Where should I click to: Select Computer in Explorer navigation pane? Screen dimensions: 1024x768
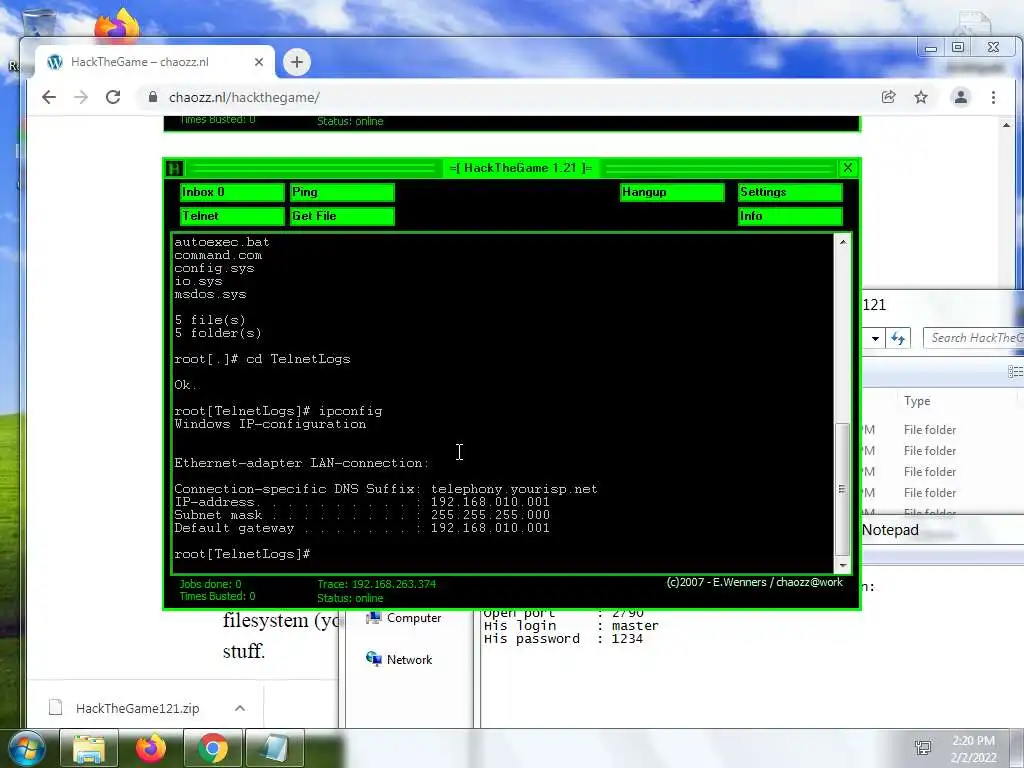point(404,618)
